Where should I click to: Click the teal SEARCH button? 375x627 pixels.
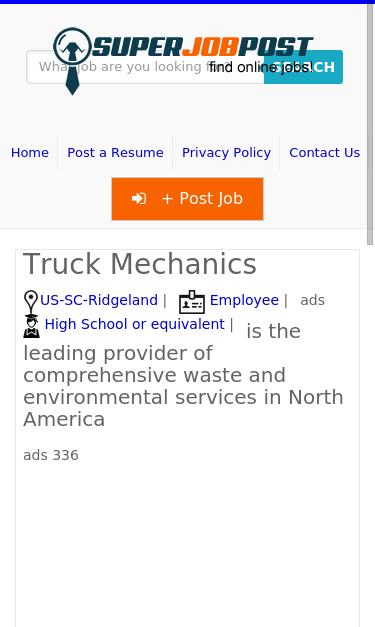point(303,67)
